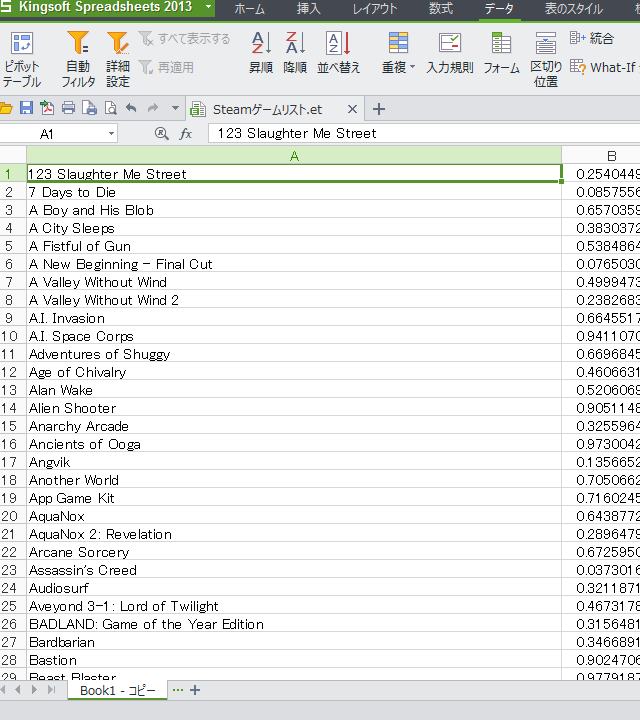Select column A header

point(294,155)
